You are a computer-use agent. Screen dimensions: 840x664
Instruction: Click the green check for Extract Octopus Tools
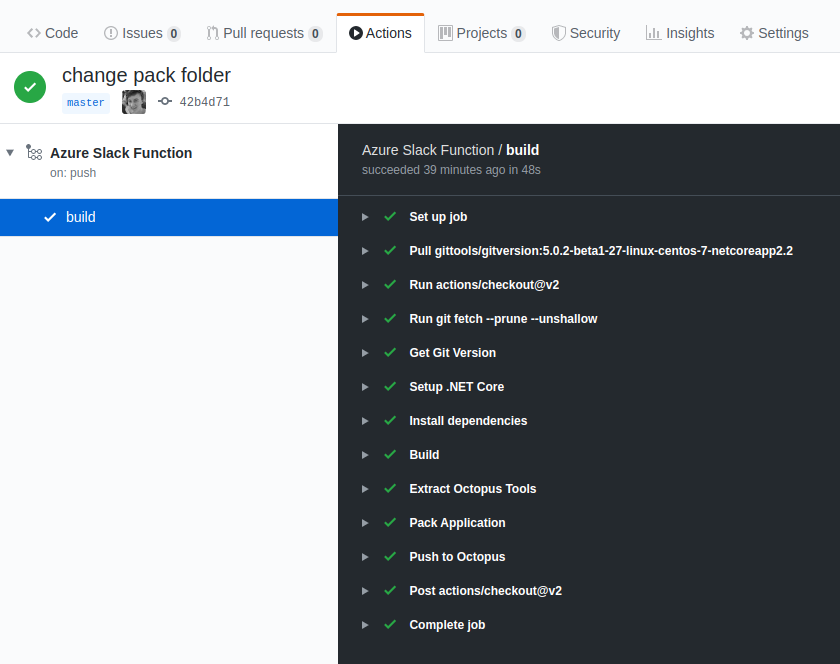coord(390,488)
